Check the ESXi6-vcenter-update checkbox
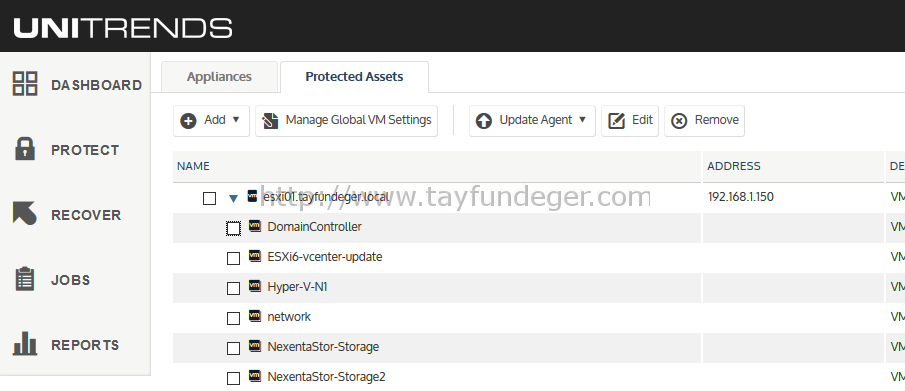Image resolution: width=905 pixels, height=391 pixels. point(233,258)
